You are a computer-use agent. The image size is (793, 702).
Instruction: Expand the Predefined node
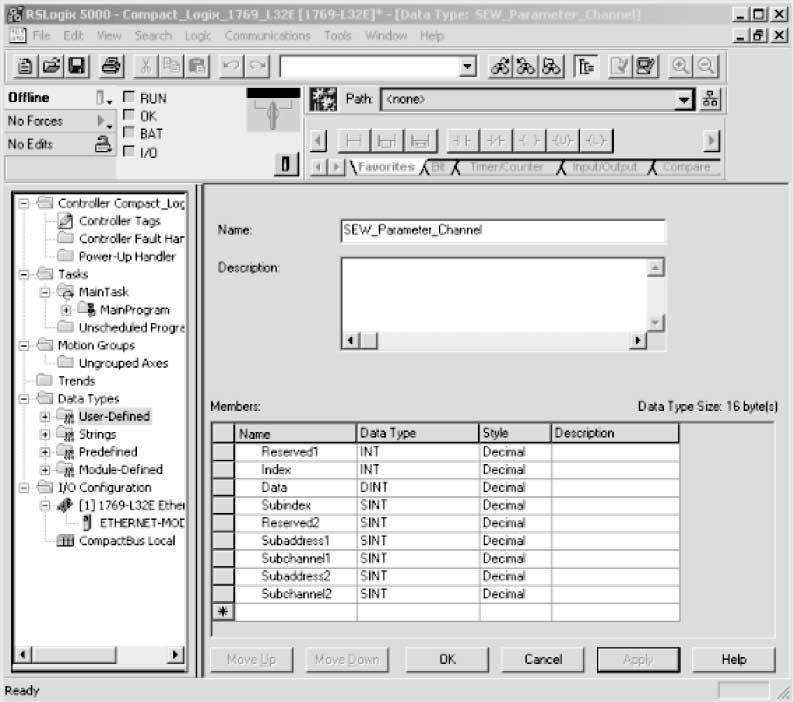tap(45, 452)
